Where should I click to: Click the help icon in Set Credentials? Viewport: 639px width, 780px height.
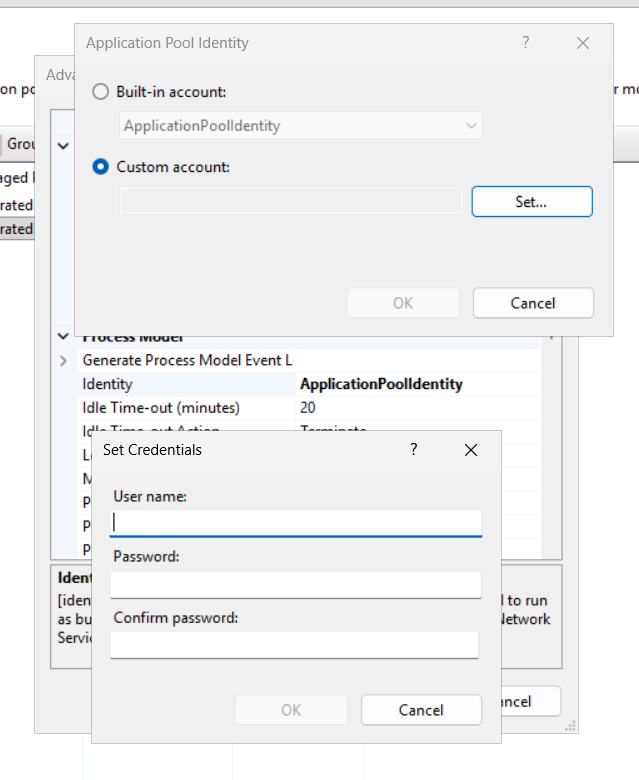click(414, 450)
